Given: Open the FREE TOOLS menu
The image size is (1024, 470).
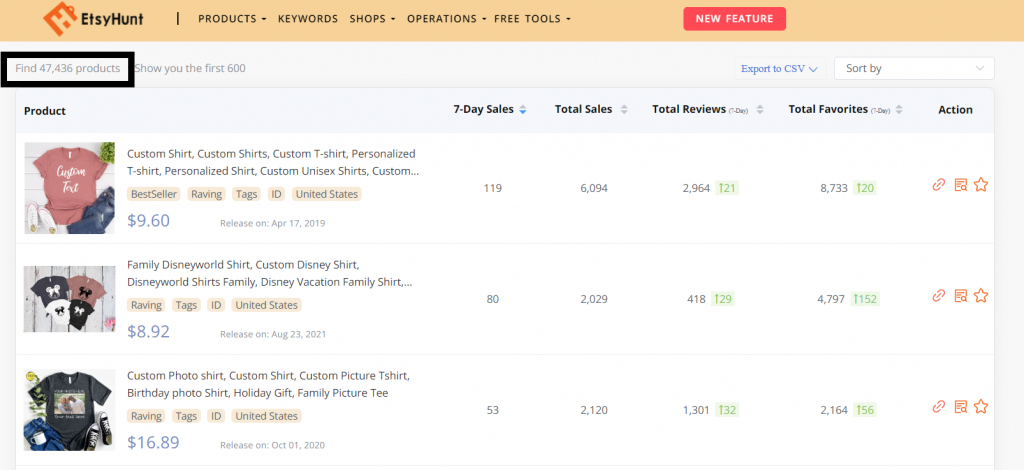Looking at the screenshot, I should click(533, 19).
